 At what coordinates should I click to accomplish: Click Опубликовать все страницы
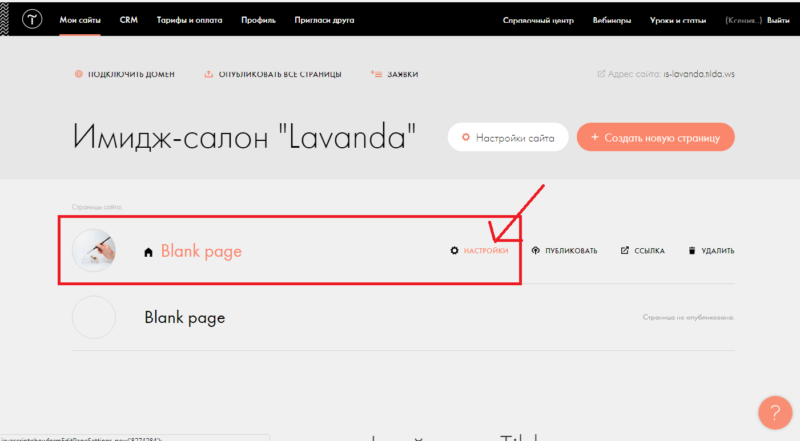(280, 74)
